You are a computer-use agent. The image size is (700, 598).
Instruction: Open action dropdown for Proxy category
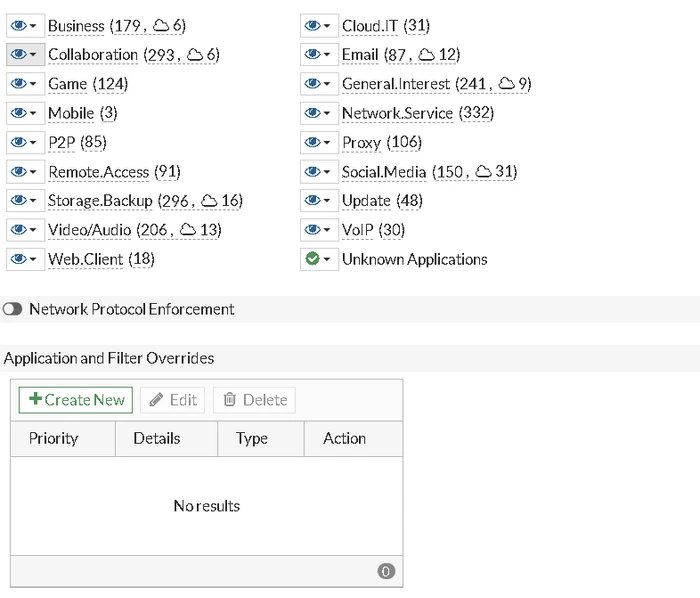[319, 142]
